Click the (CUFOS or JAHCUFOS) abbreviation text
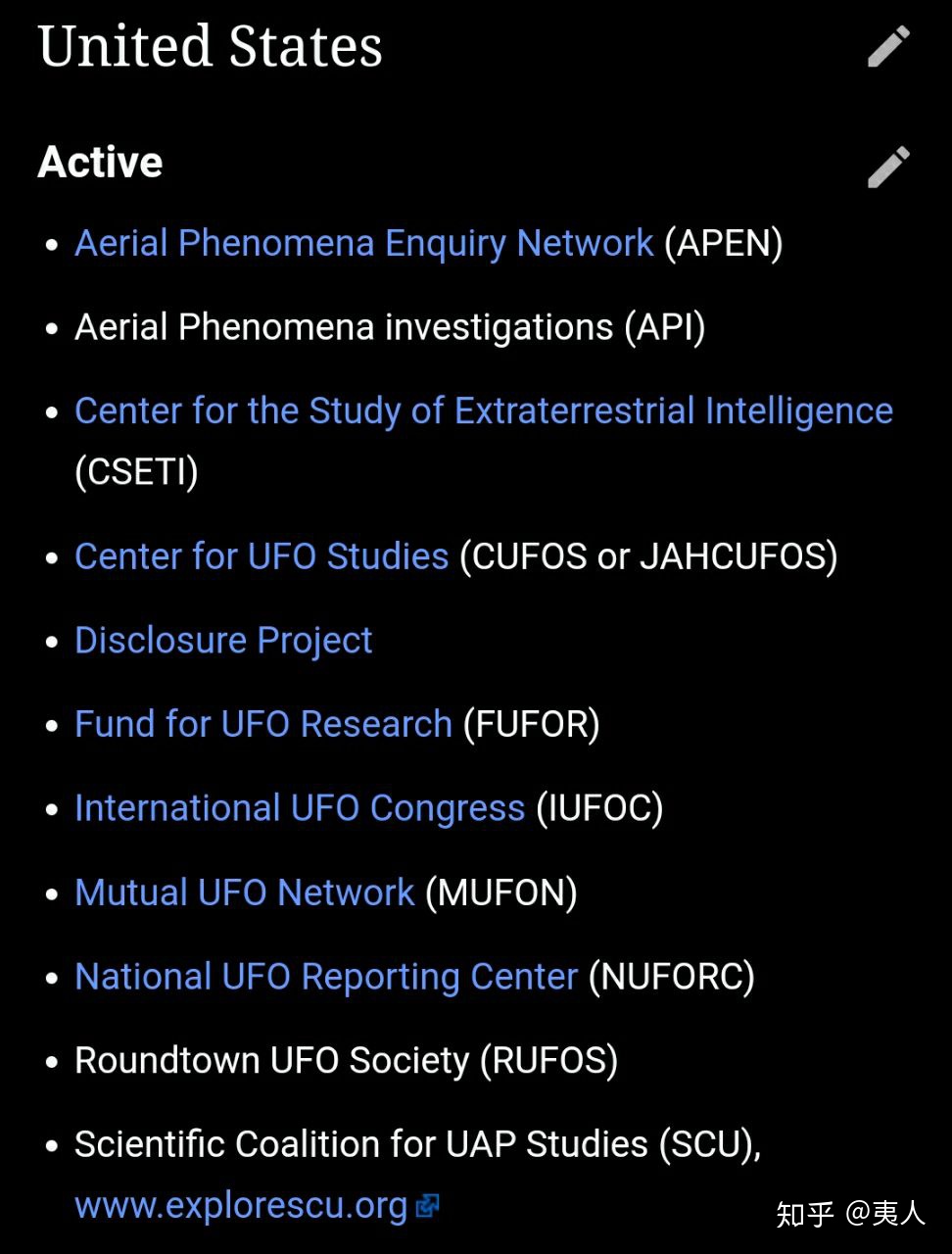Viewport: 952px width, 1254px height. pos(648,556)
